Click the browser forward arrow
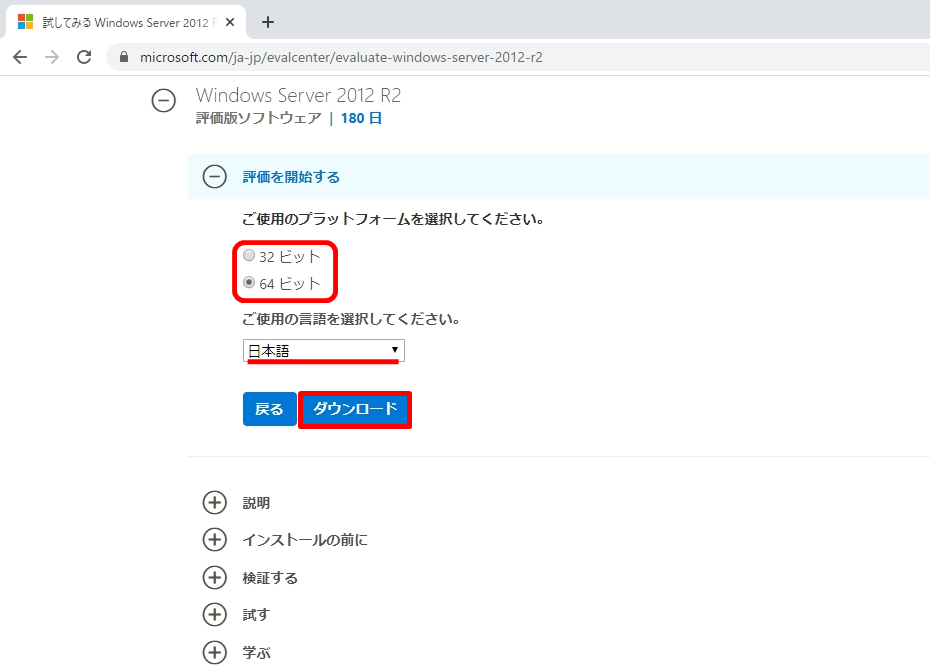This screenshot has width=930, height=672. 52,57
